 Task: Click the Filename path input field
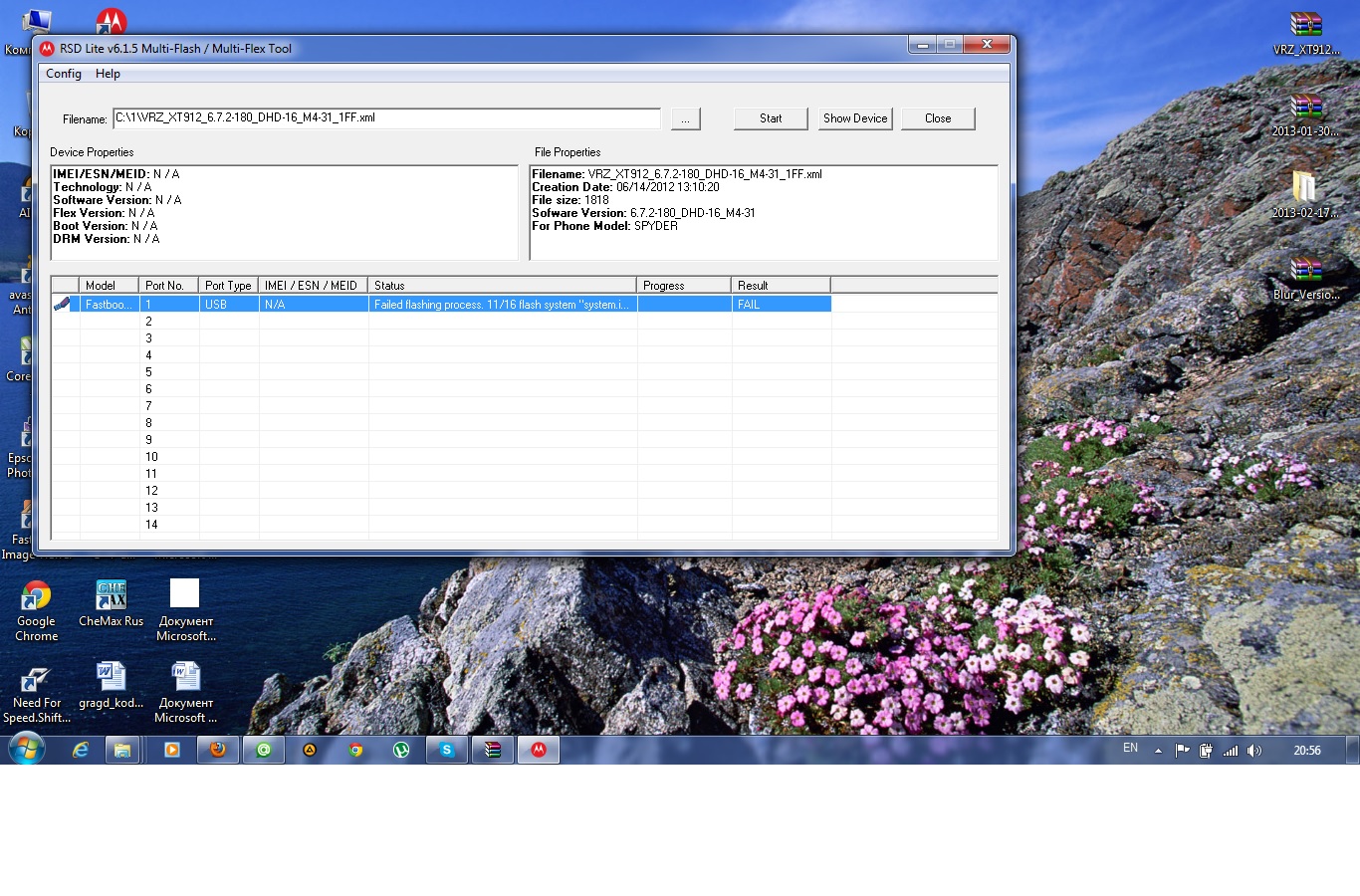[x=386, y=118]
